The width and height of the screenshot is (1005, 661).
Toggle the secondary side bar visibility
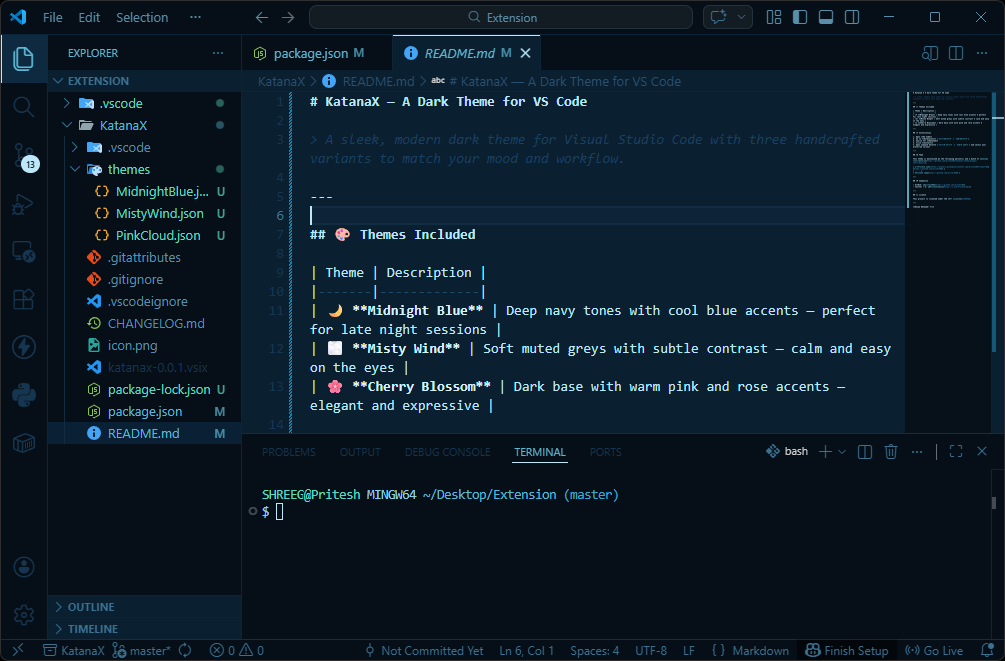tap(852, 17)
